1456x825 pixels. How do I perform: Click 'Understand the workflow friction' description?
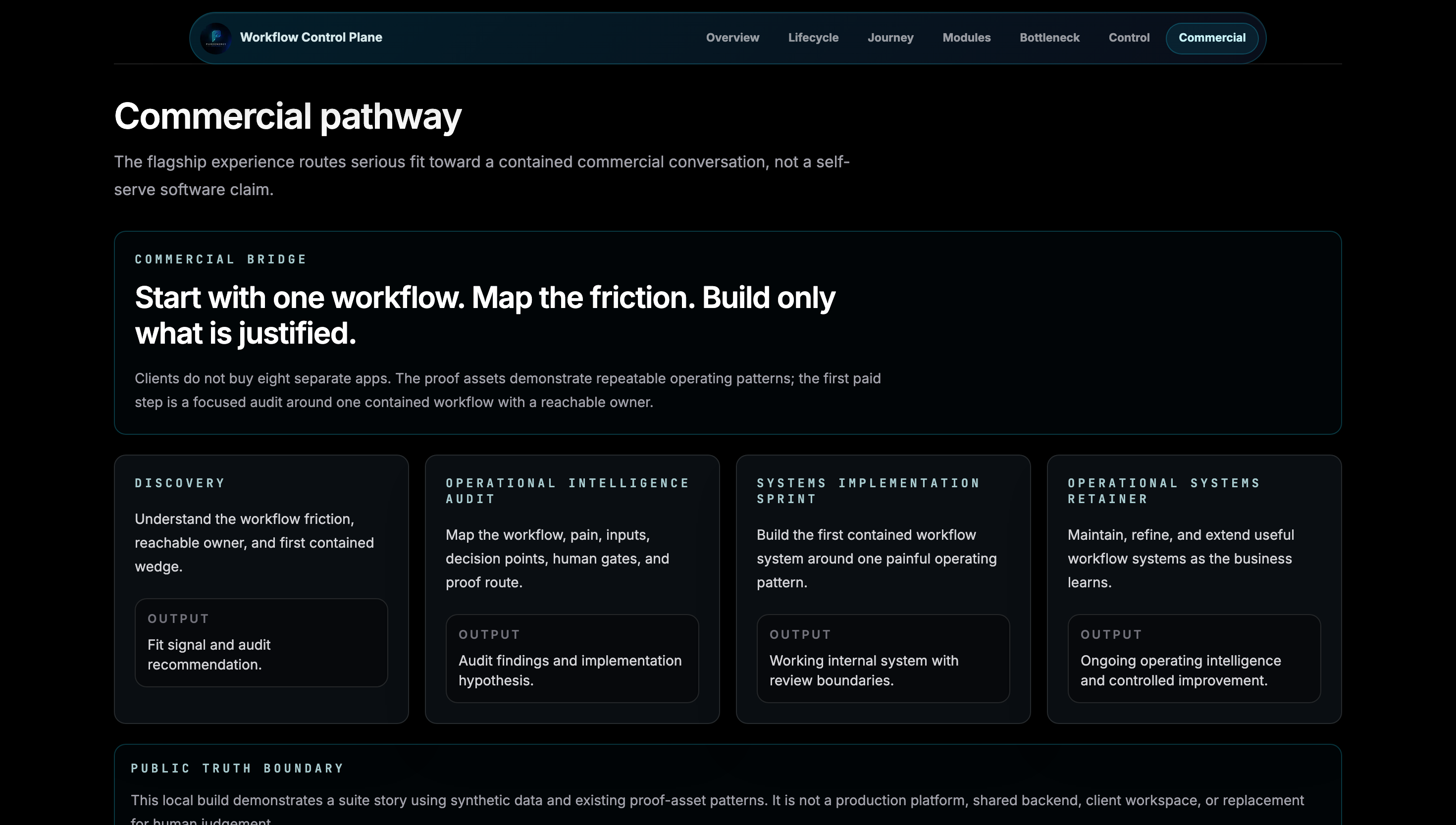(255, 543)
